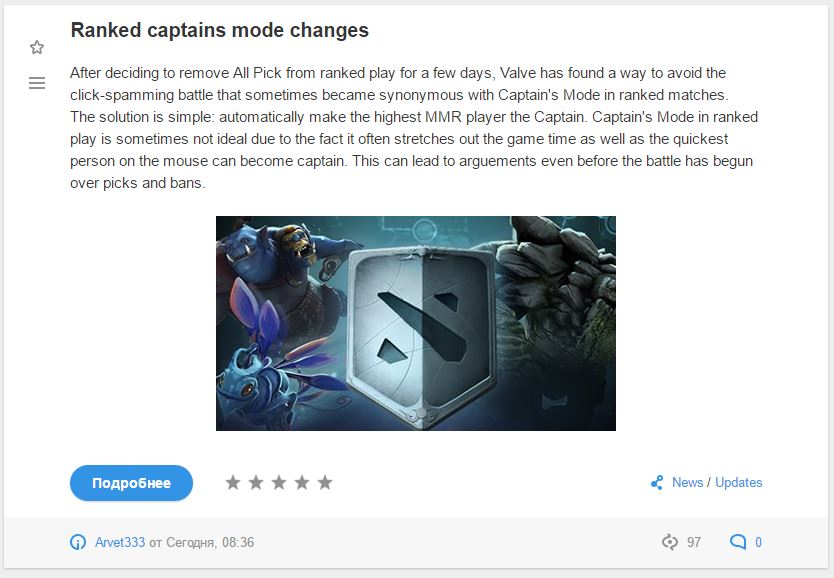Open the Updates category link
The height and width of the screenshot is (578, 834).
pos(738,482)
